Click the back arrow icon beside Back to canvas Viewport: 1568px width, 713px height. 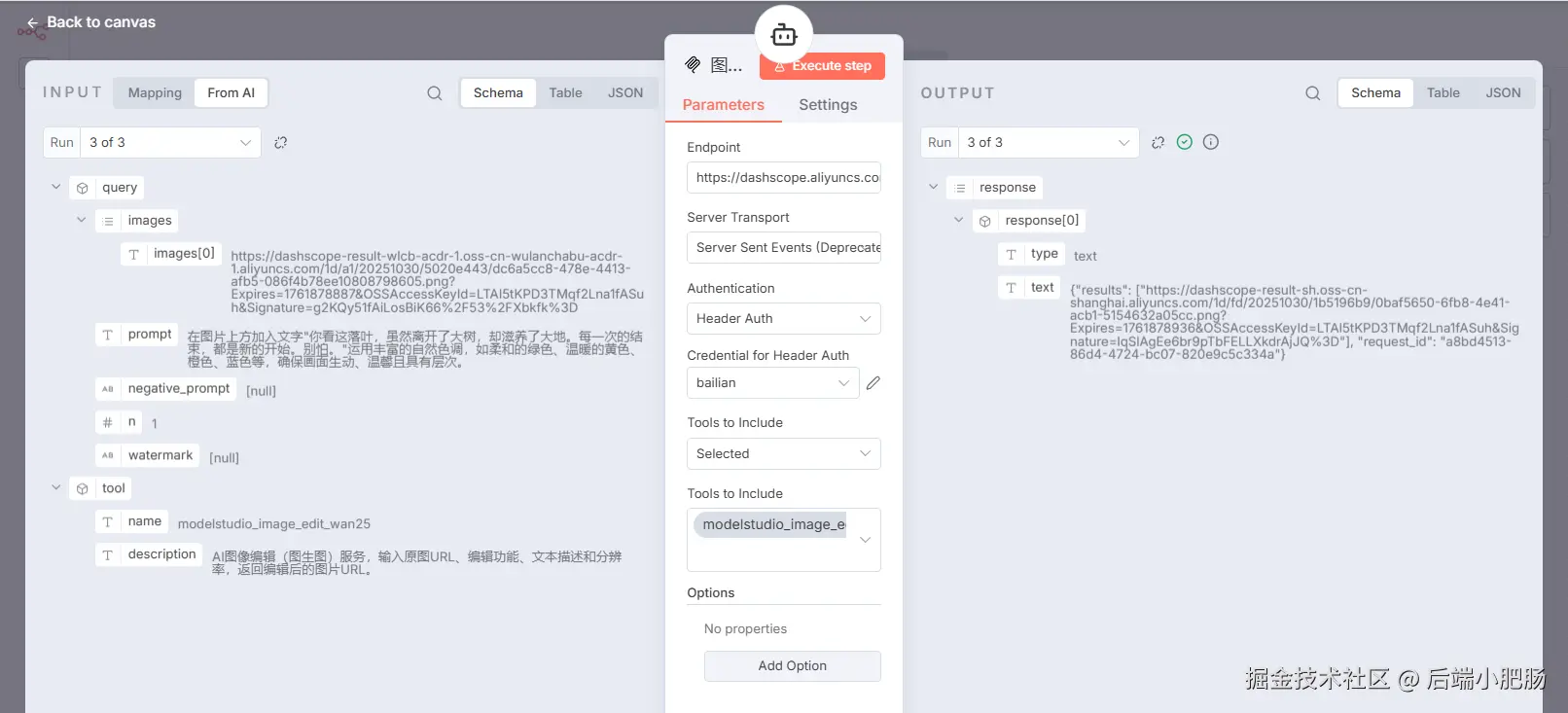coord(33,22)
